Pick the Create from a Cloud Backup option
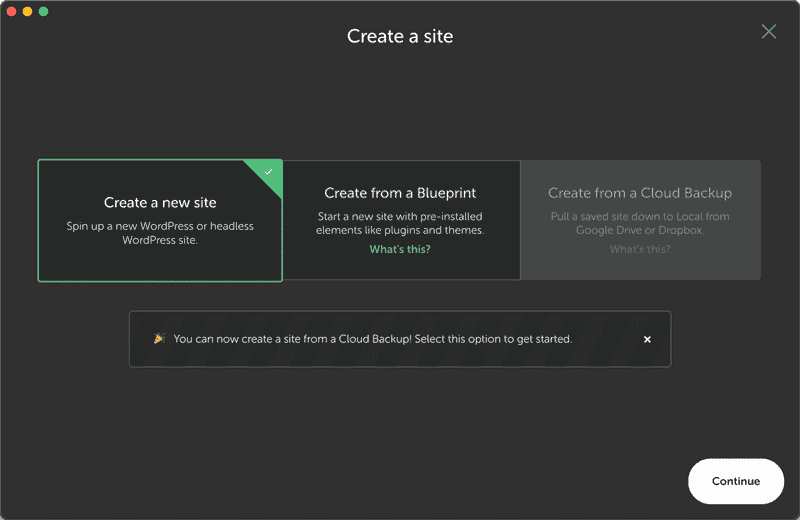The height and width of the screenshot is (520, 800). coord(640,220)
